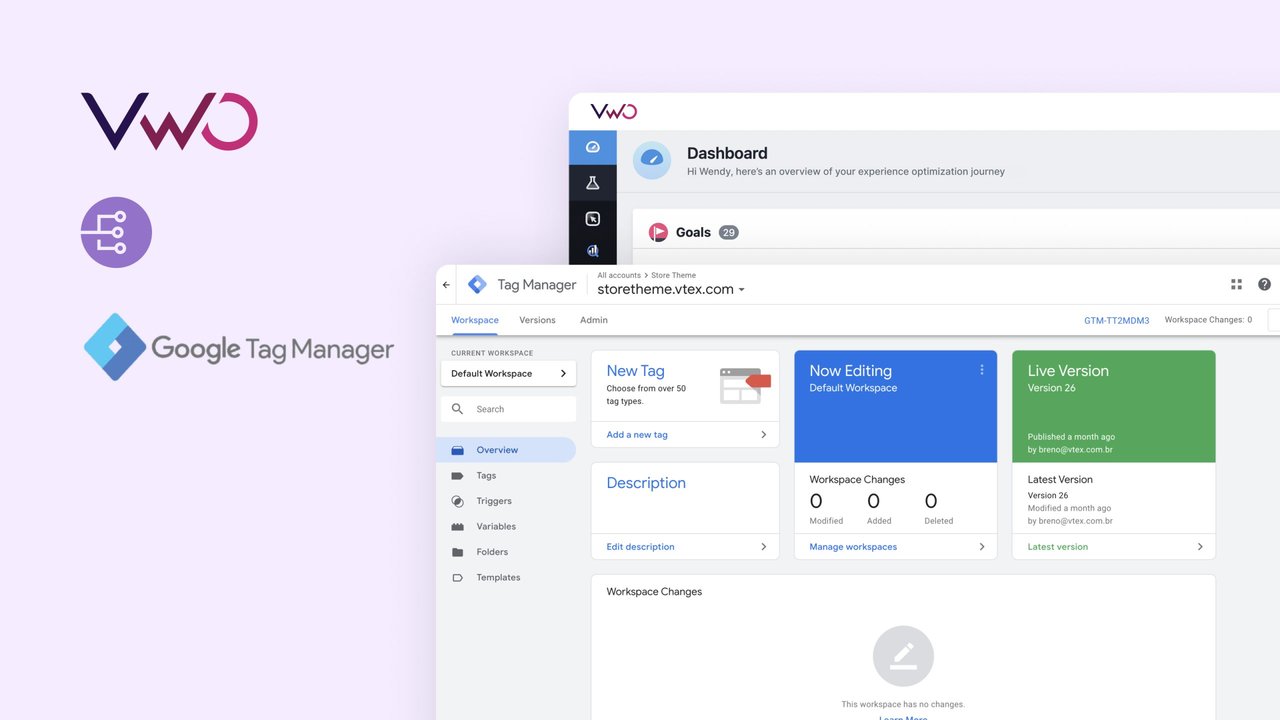The width and height of the screenshot is (1280, 720).
Task: Switch to the Versions tab
Action: click(537, 320)
